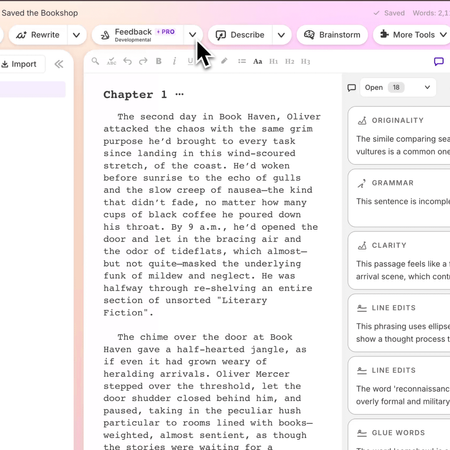450x450 pixels.
Task: Apply Heading 3 style
Action: tap(305, 61)
